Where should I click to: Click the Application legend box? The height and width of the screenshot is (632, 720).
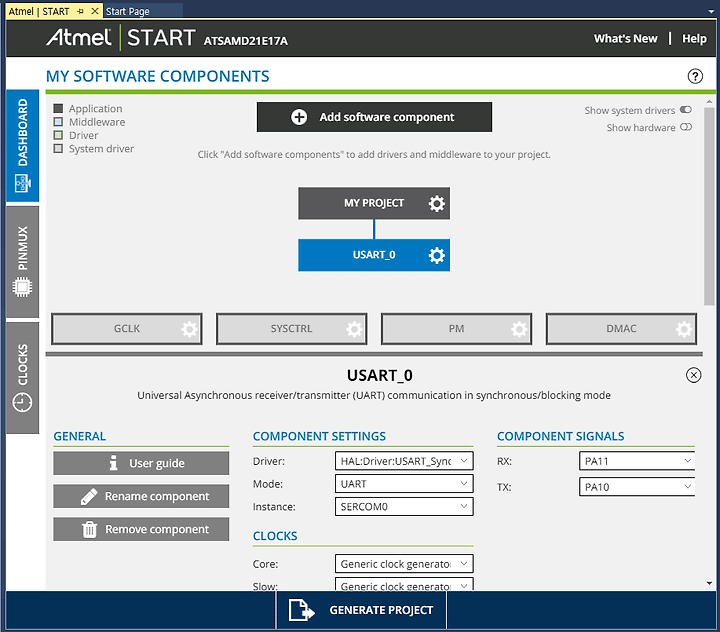(x=58, y=108)
